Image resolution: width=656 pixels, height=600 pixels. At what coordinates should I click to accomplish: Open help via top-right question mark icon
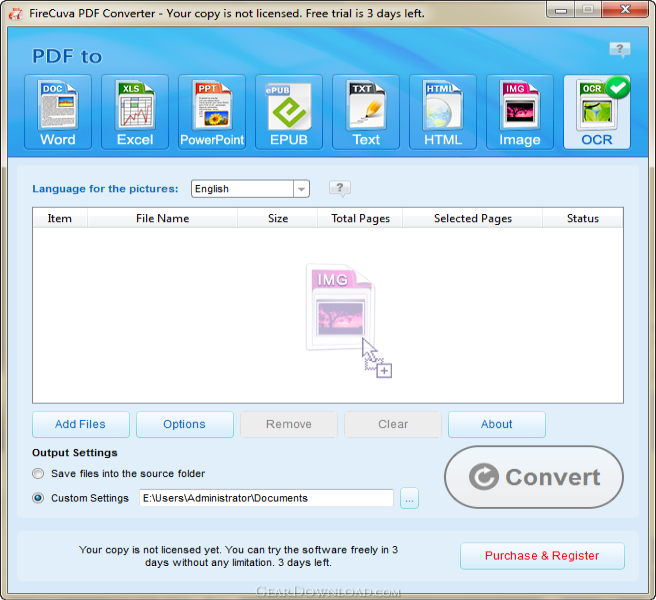[620, 49]
